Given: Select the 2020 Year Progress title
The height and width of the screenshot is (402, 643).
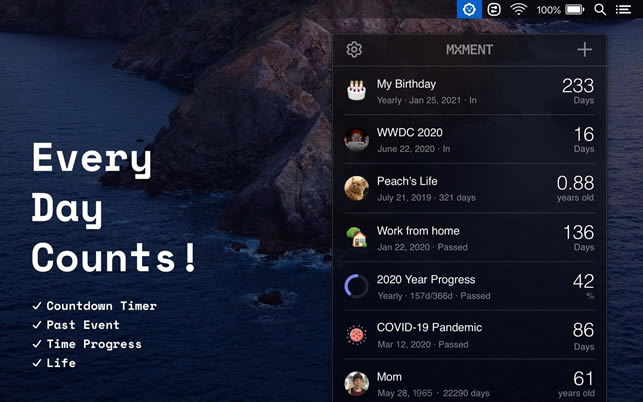Looking at the screenshot, I should (x=426, y=280).
